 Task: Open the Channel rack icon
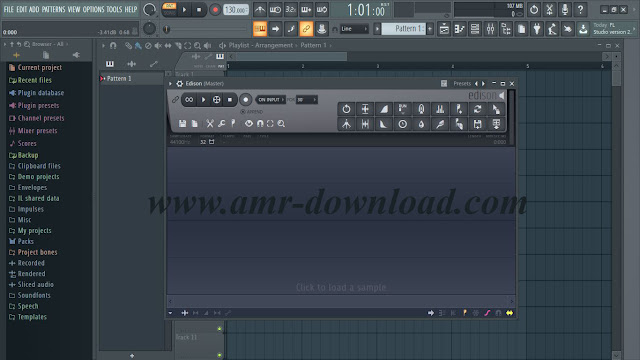475,29
